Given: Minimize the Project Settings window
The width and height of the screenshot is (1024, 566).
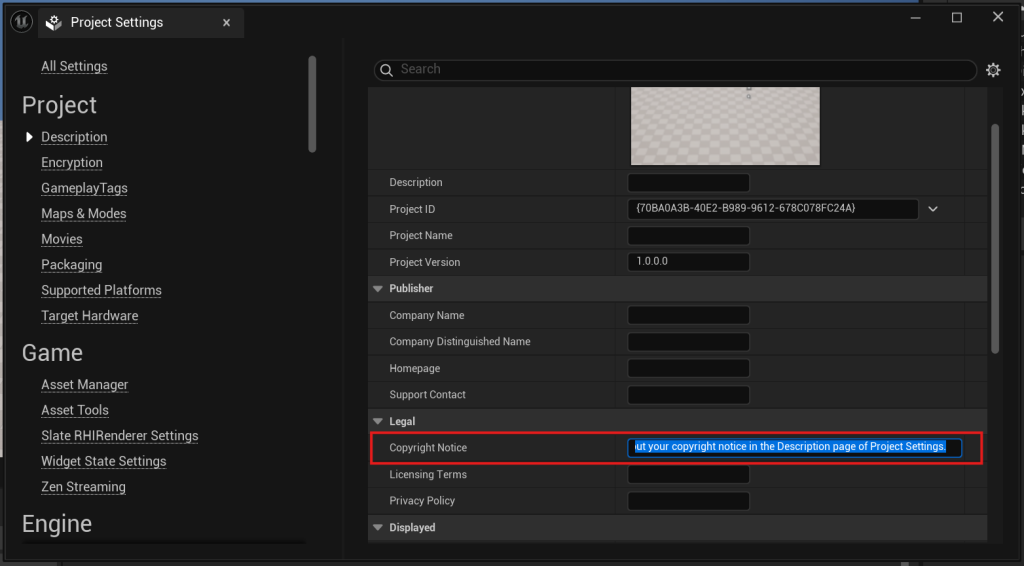Looking at the screenshot, I should coord(916,18).
